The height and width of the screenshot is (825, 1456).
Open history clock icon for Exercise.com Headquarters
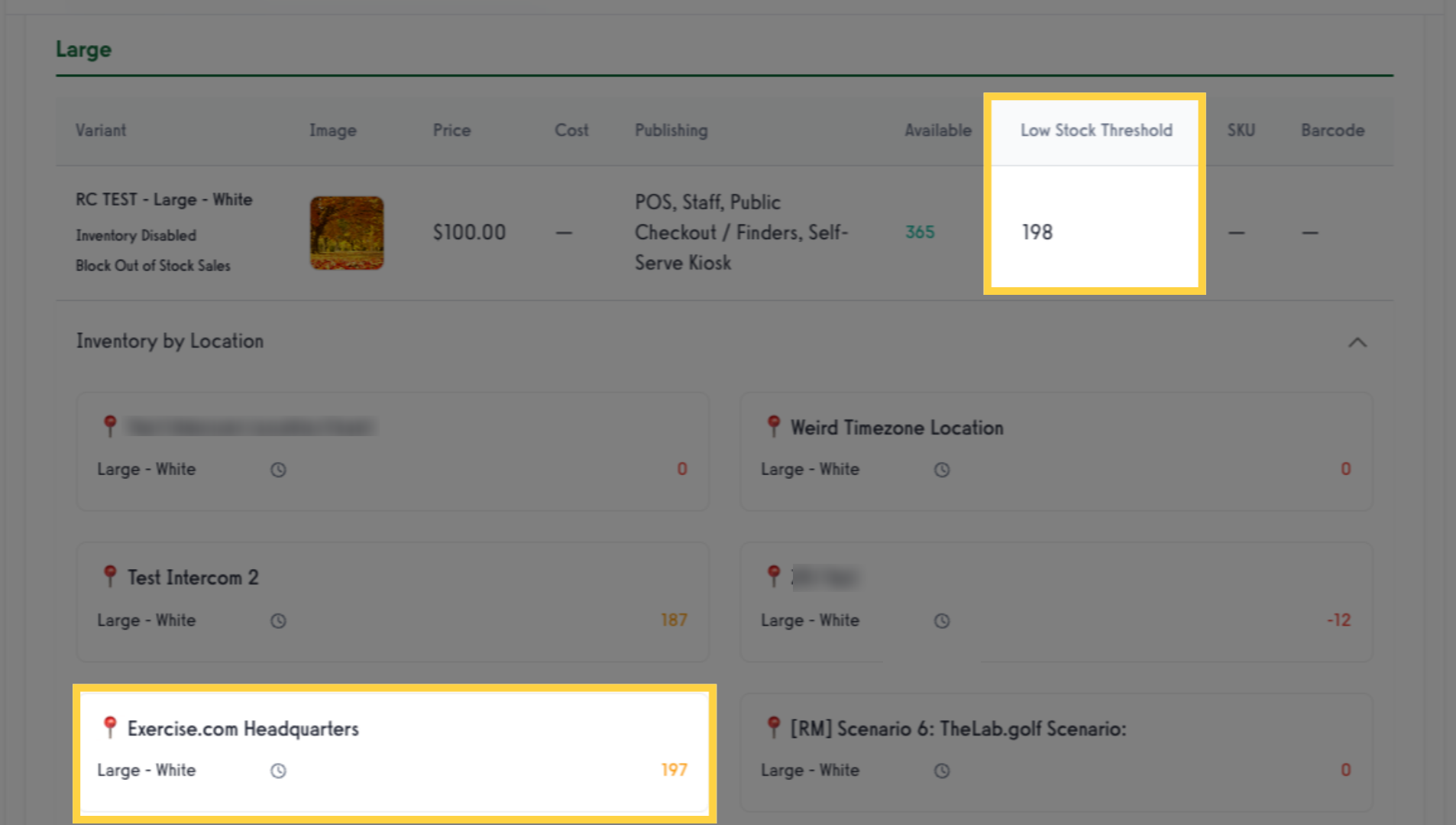tap(278, 771)
